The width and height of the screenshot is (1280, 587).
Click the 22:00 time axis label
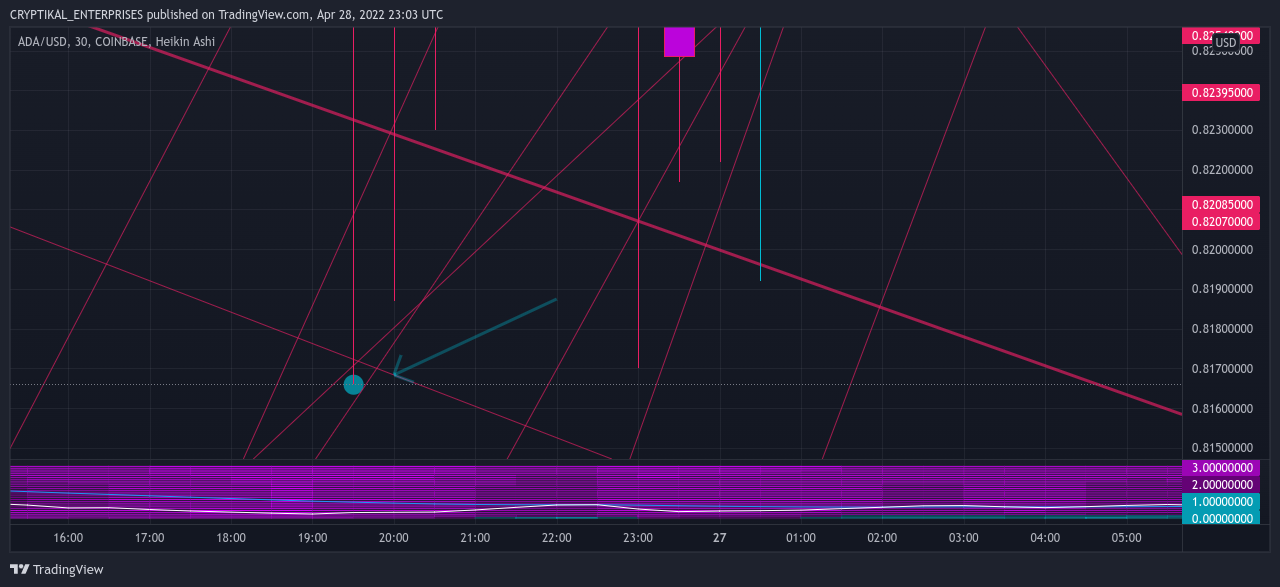click(557, 538)
